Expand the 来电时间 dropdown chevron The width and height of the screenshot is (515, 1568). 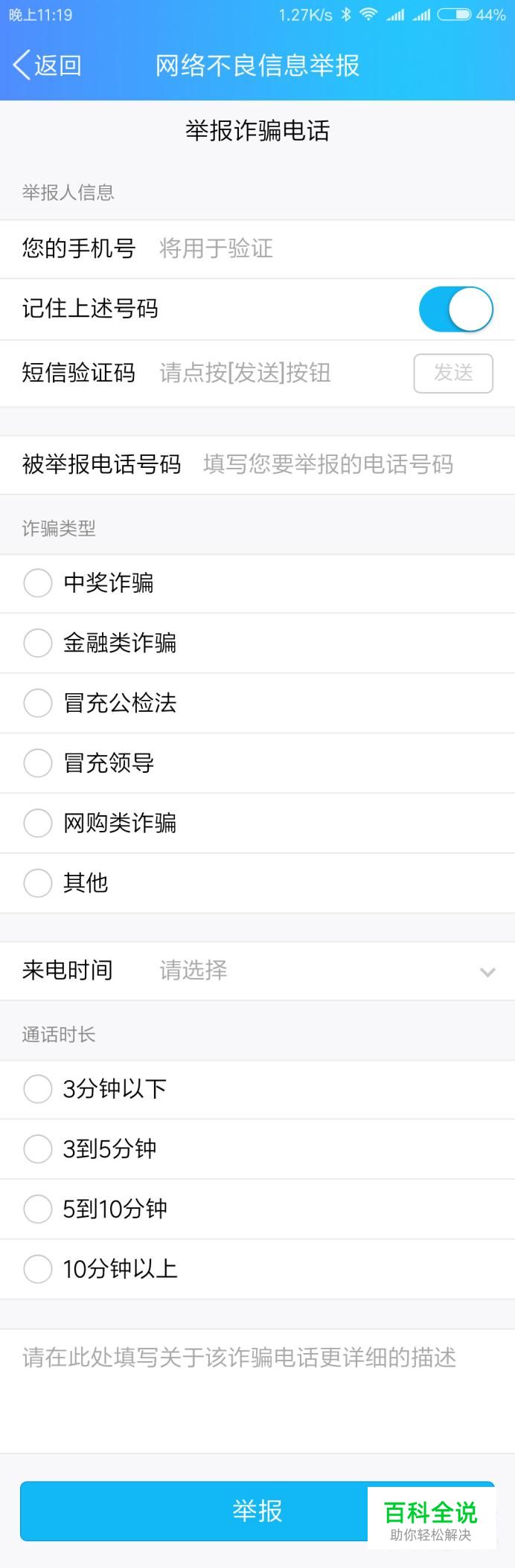click(x=487, y=971)
